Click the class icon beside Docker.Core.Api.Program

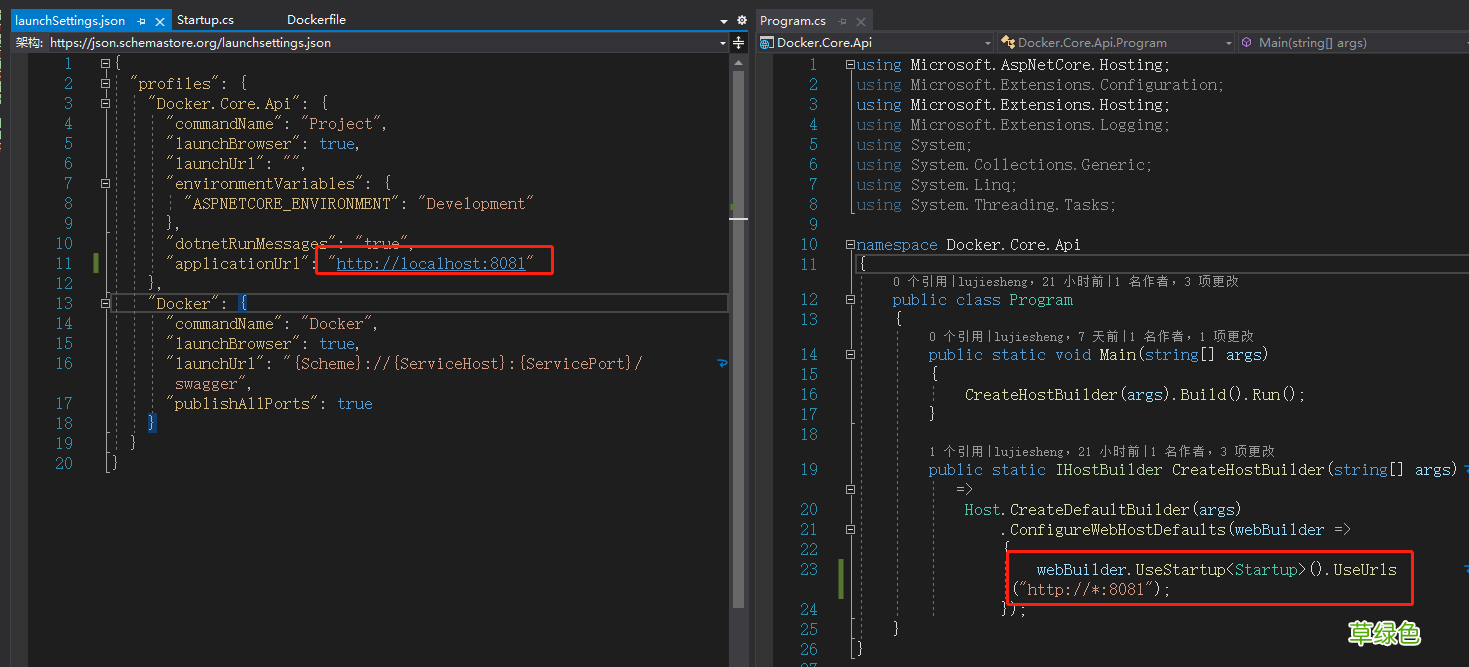1006,42
